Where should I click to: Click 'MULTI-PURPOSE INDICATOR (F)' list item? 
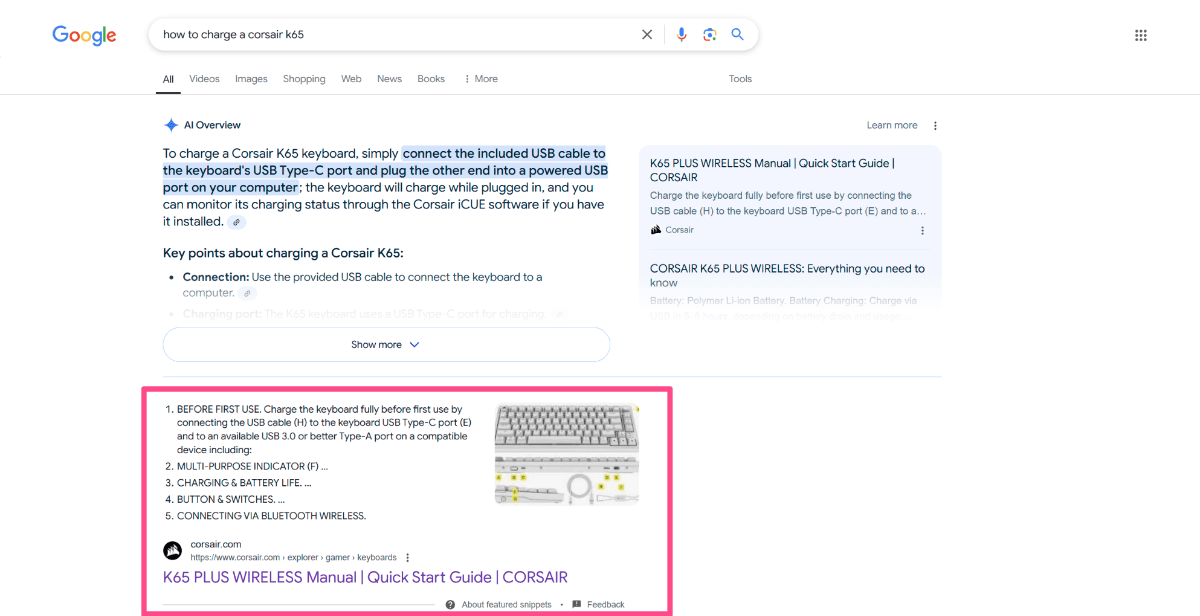[252, 466]
